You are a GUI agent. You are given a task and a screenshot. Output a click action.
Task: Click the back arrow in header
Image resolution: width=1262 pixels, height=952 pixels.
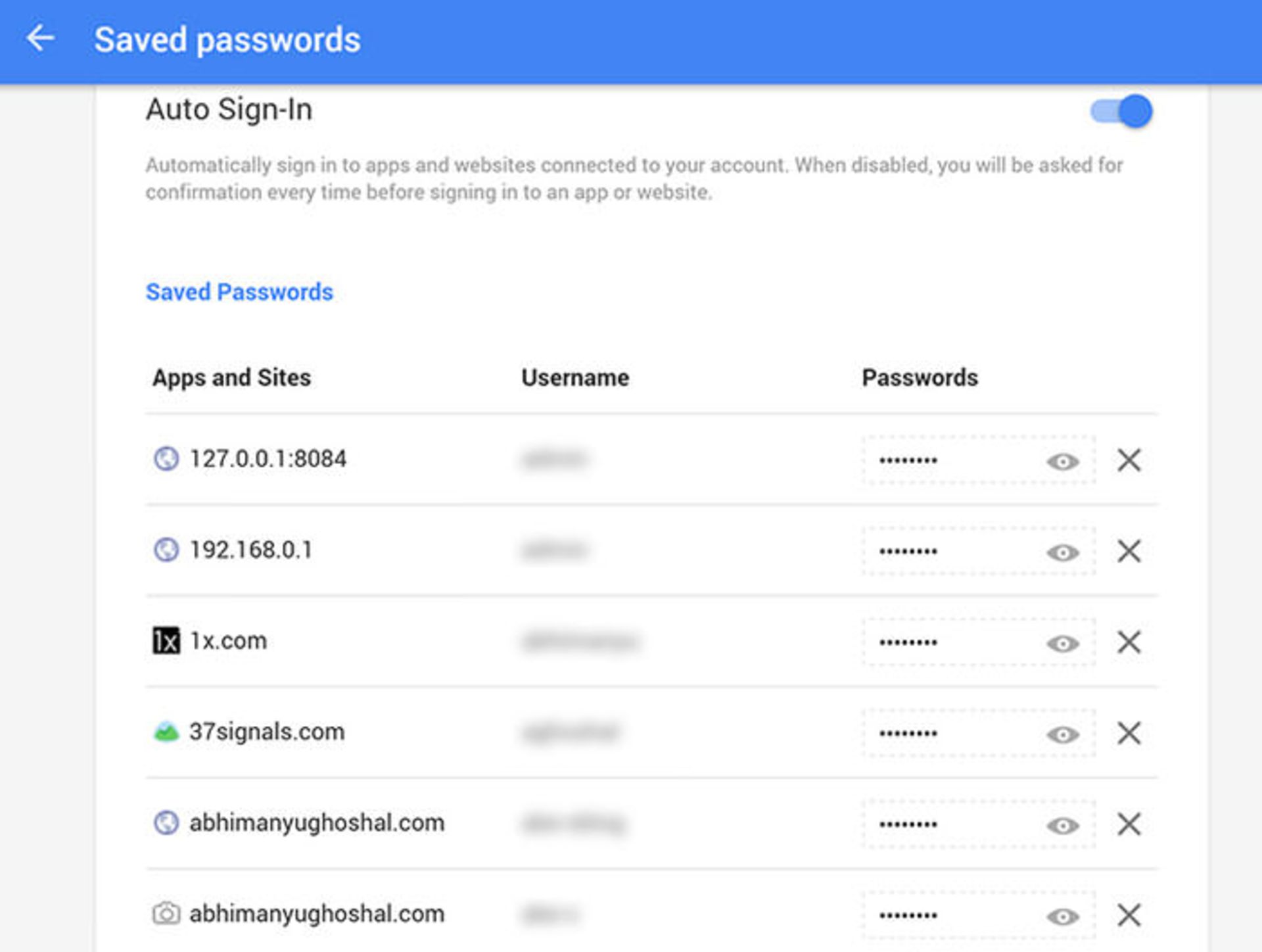(x=40, y=38)
